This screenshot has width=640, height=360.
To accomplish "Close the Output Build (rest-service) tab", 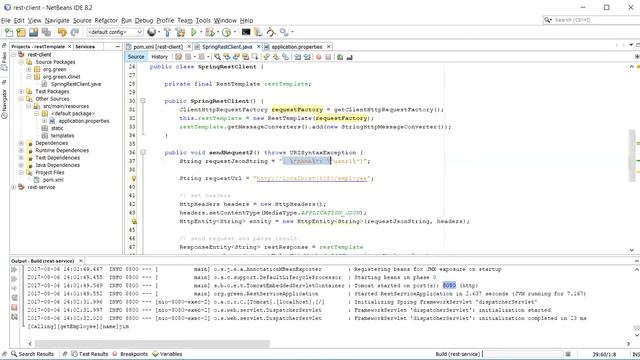I will tap(81, 260).
